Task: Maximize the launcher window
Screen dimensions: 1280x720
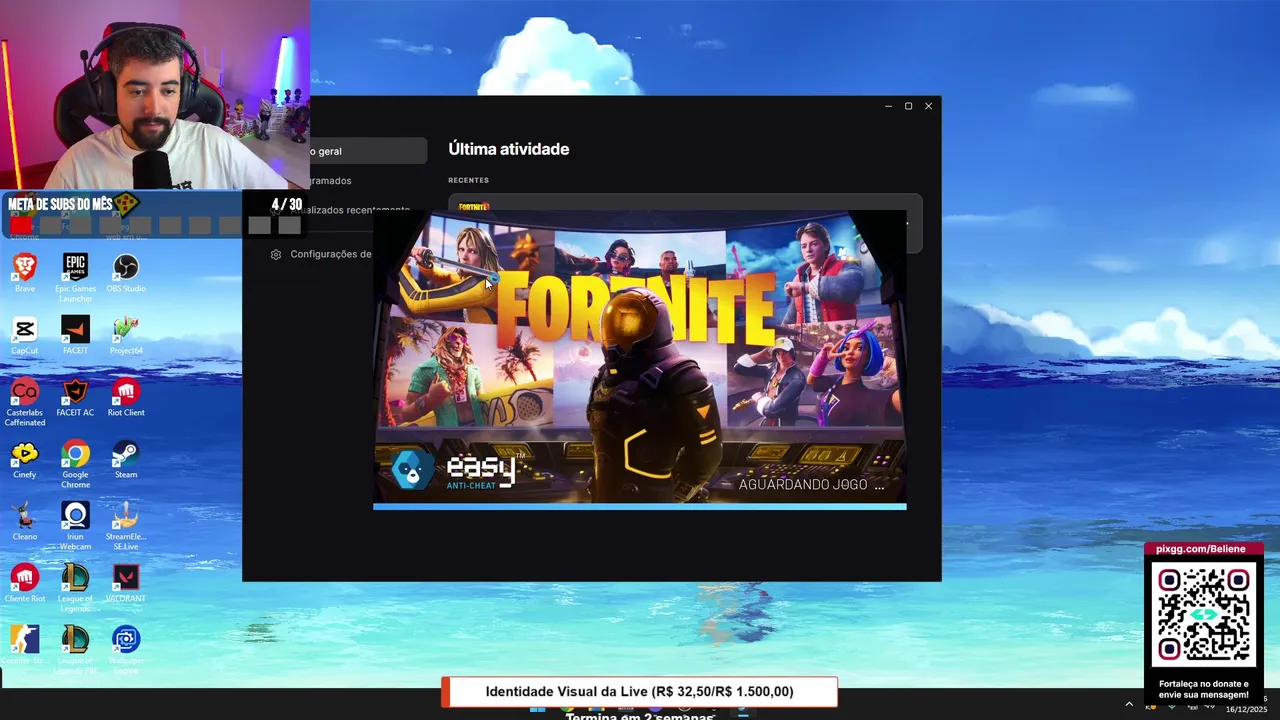Action: coord(908,106)
